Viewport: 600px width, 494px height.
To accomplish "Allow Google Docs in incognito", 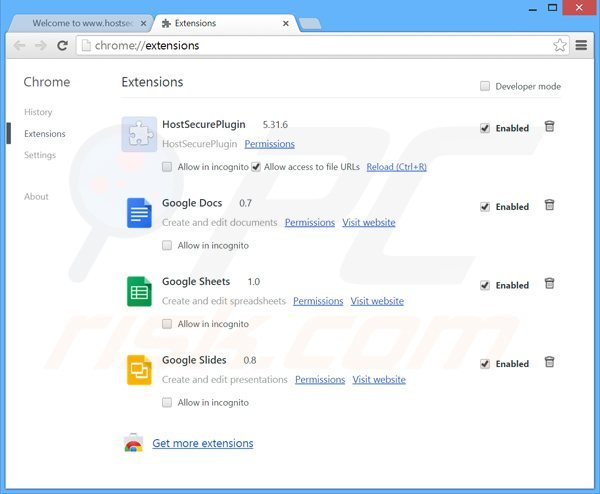I will coord(167,245).
